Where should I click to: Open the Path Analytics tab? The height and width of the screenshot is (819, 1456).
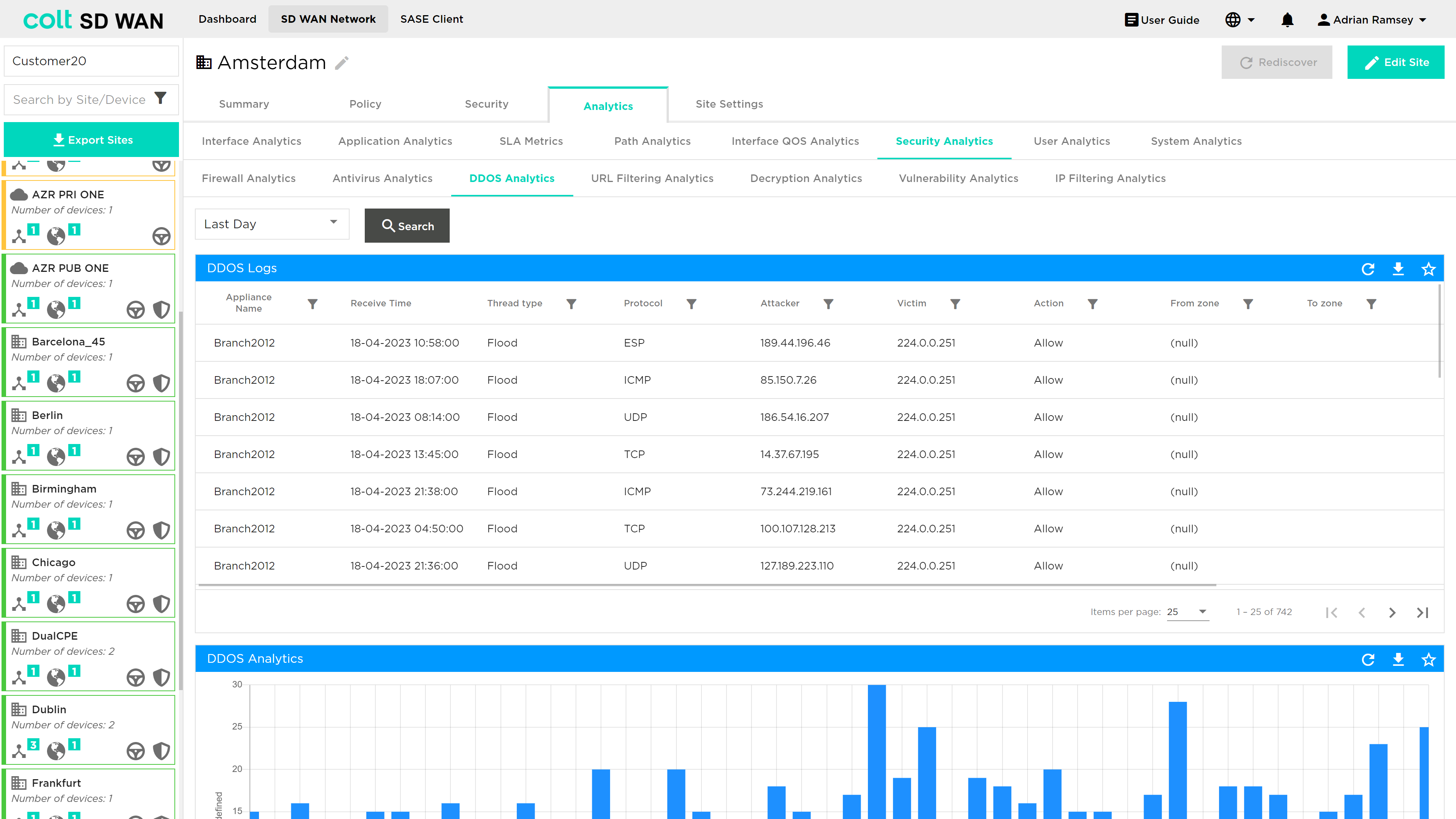[652, 141]
